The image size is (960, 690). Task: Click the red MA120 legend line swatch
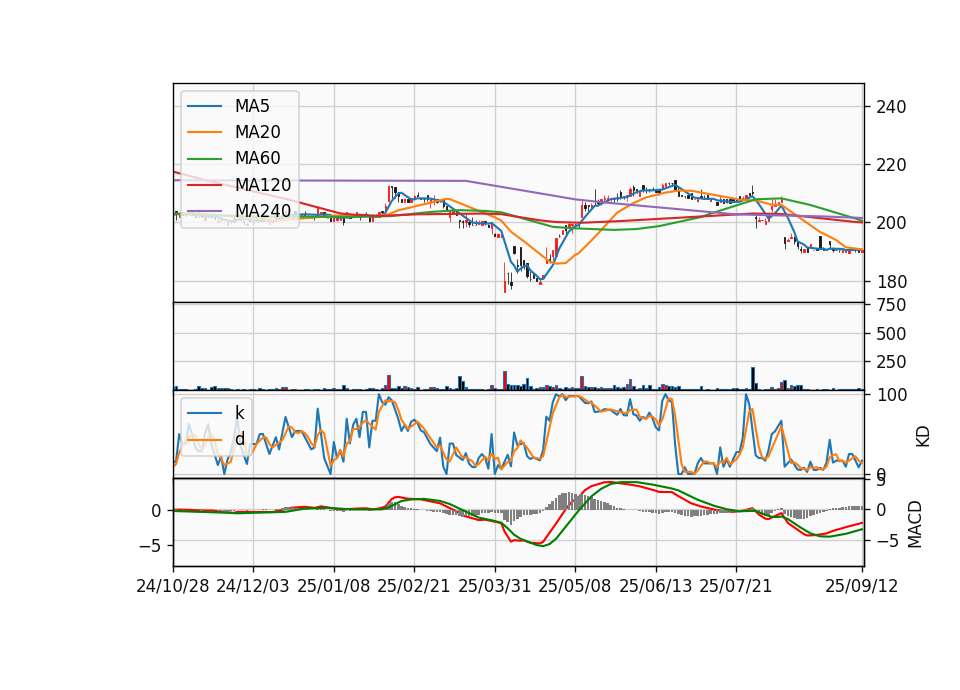pyautogui.click(x=204, y=185)
